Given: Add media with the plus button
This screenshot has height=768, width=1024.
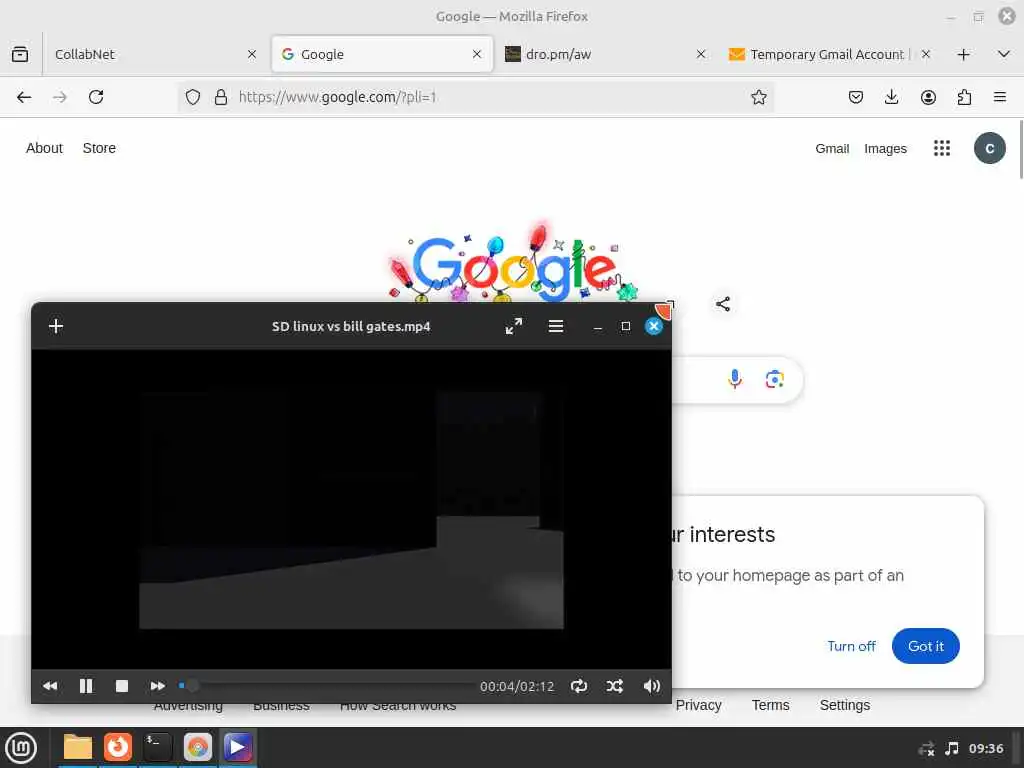Looking at the screenshot, I should point(56,326).
